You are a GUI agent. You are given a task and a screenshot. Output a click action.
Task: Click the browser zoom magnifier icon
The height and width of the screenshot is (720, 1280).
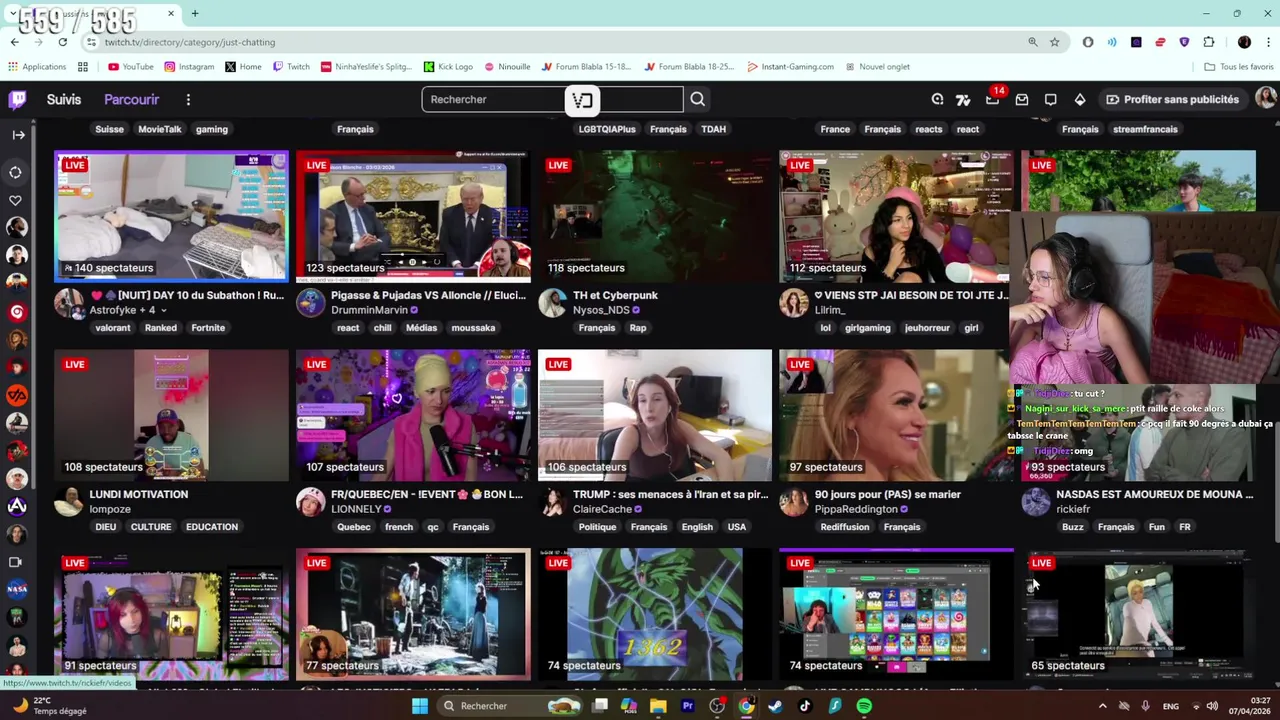[1032, 42]
